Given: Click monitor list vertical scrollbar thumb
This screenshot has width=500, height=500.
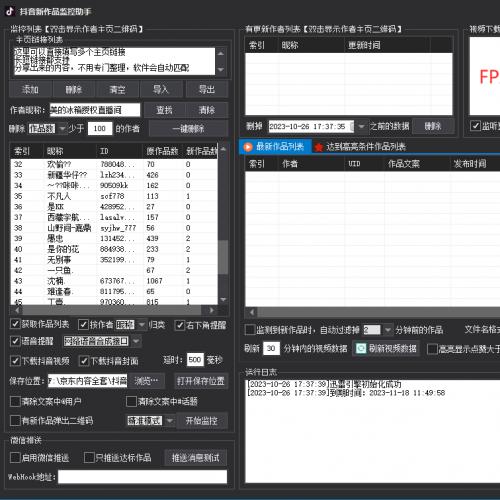Looking at the screenshot, I should pos(223,257).
